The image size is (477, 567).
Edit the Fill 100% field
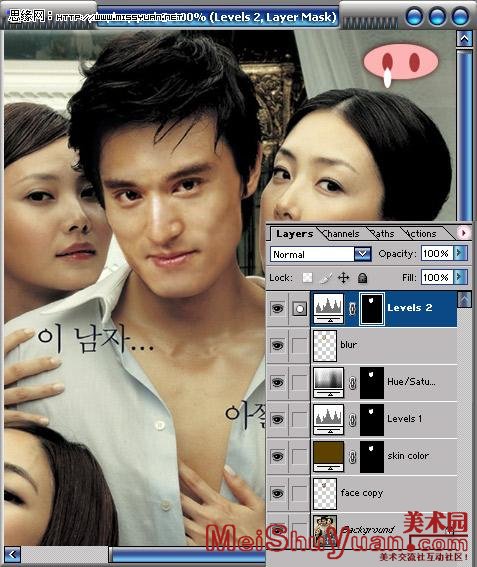437,277
